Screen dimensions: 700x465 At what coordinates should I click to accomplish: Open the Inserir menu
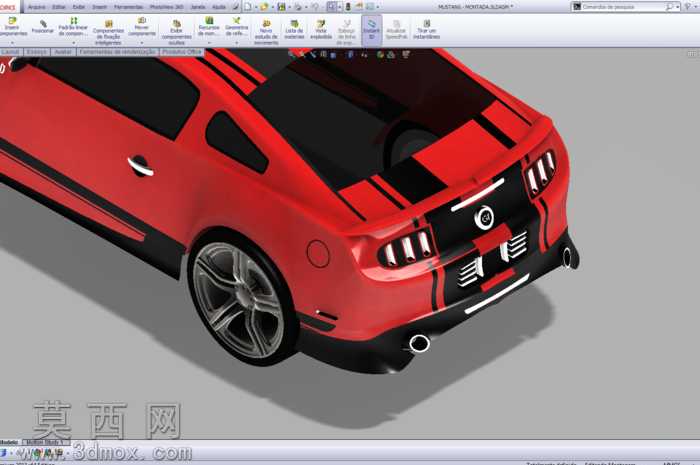pos(99,7)
